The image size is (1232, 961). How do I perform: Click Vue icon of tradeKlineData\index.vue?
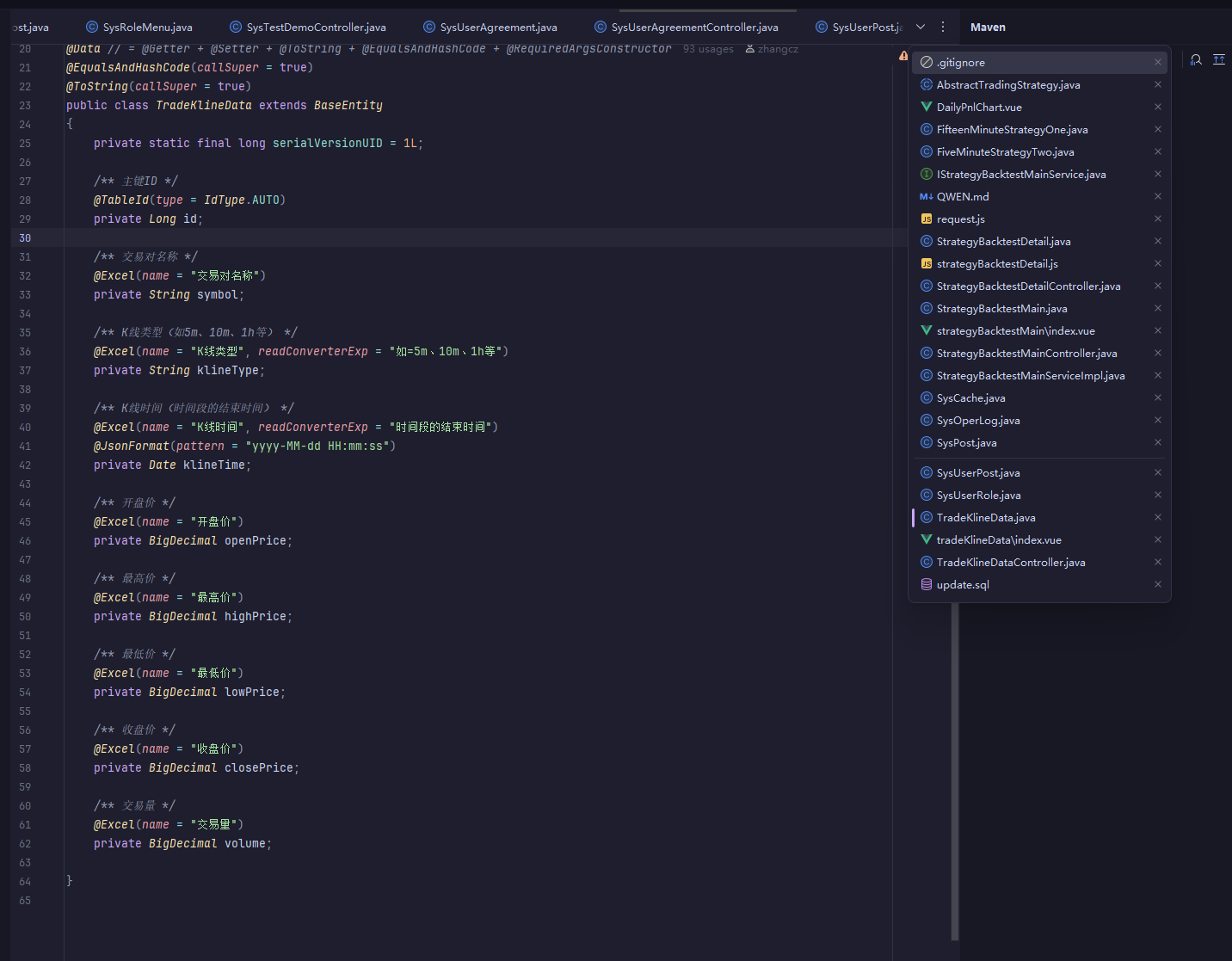click(x=927, y=540)
